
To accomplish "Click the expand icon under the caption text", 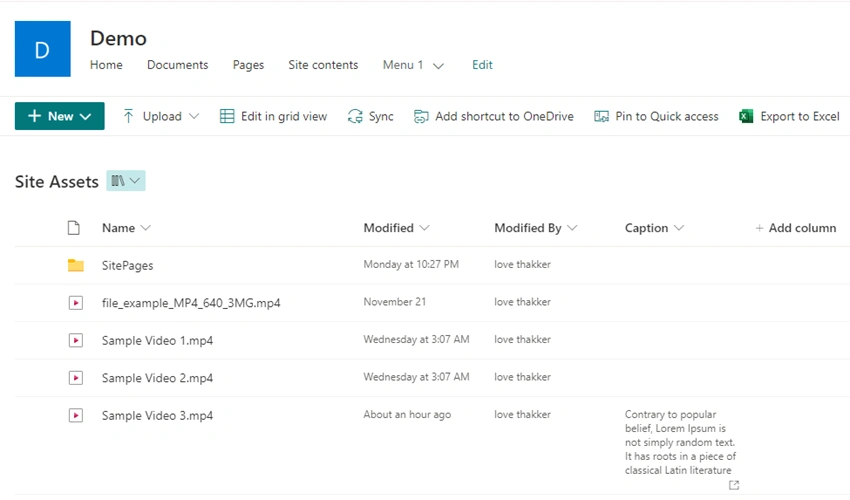I will (x=734, y=485).
